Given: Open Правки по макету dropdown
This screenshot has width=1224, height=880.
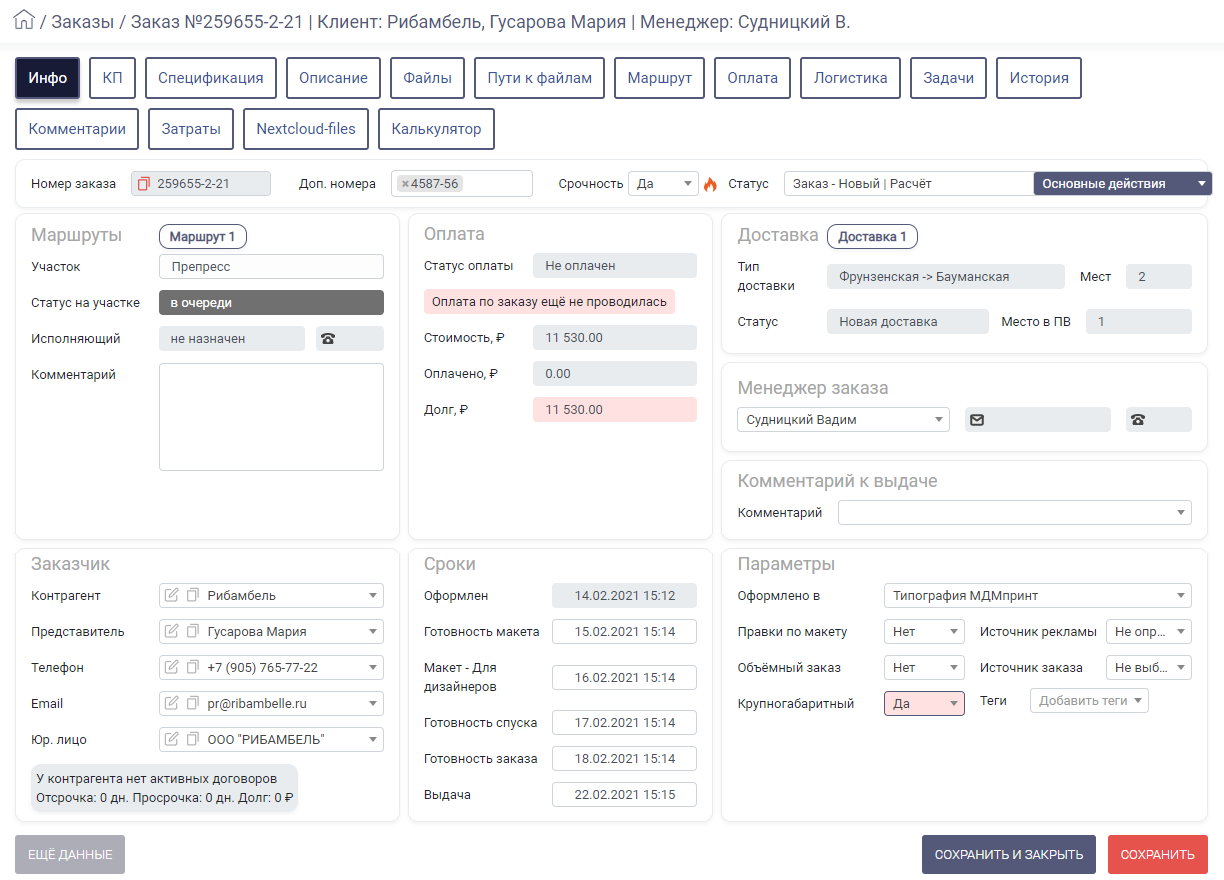Looking at the screenshot, I should [924, 632].
